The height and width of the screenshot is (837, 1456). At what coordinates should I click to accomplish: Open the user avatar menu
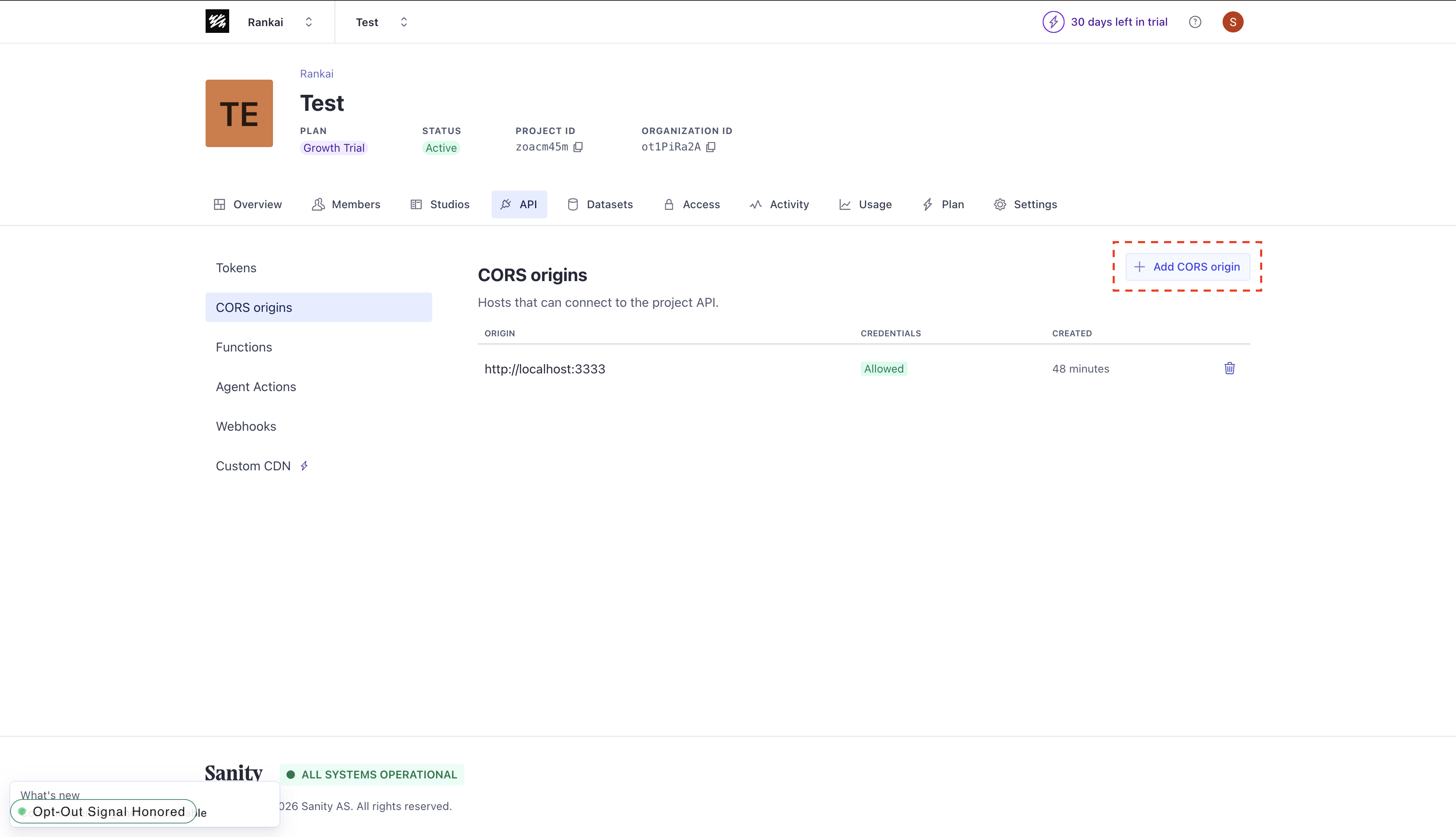click(x=1233, y=22)
